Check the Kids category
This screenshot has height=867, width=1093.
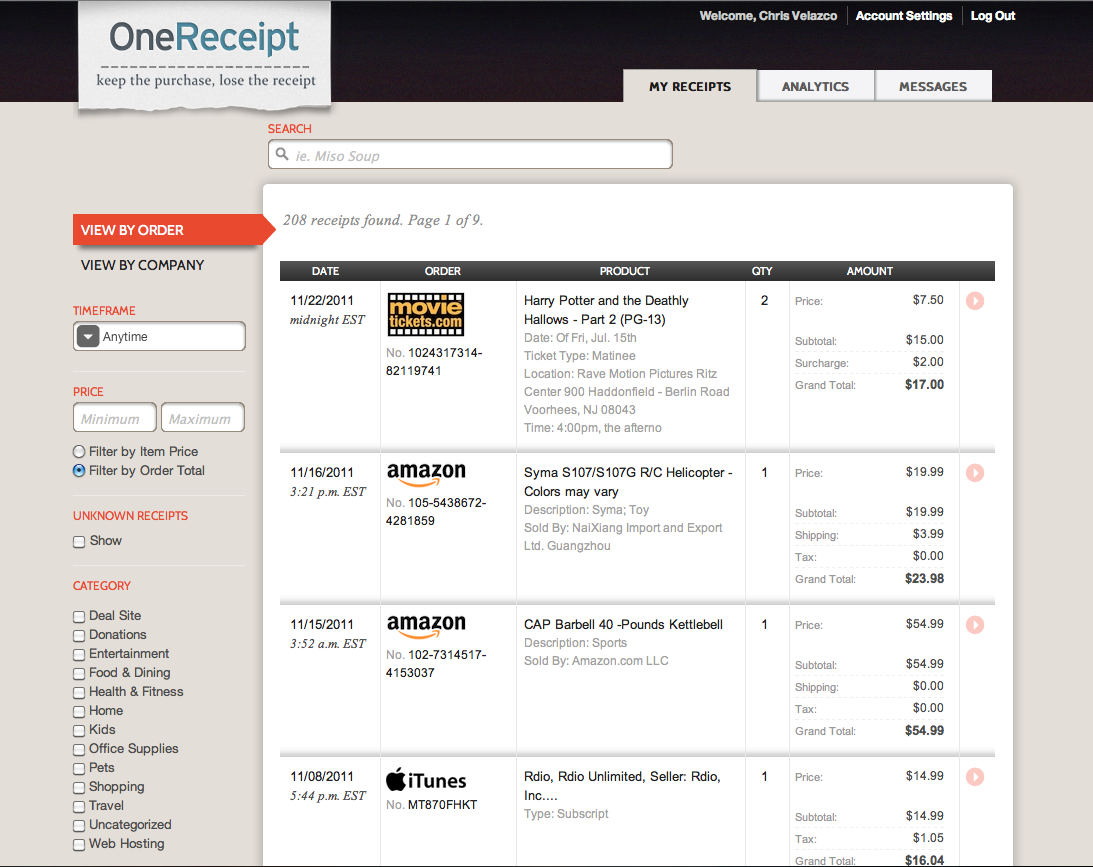[79, 730]
